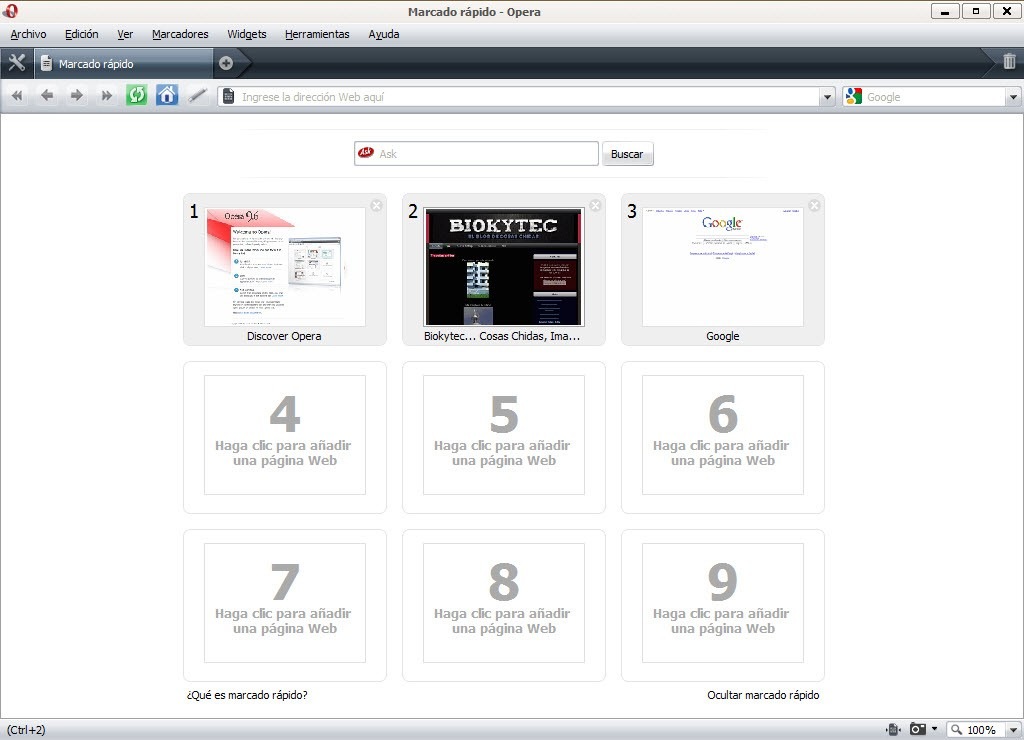Screen dimensions: 1024x740
Task: Click the 100% zoom value
Action: coord(981,730)
